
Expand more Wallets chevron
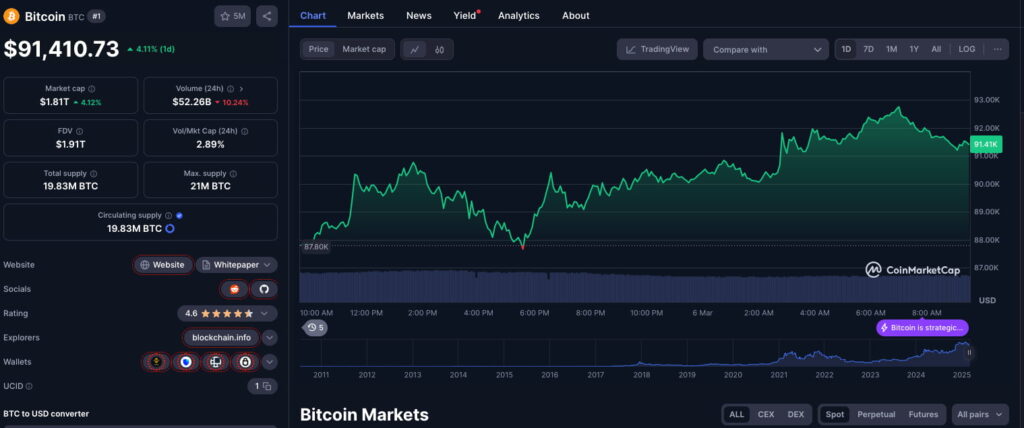pos(270,361)
